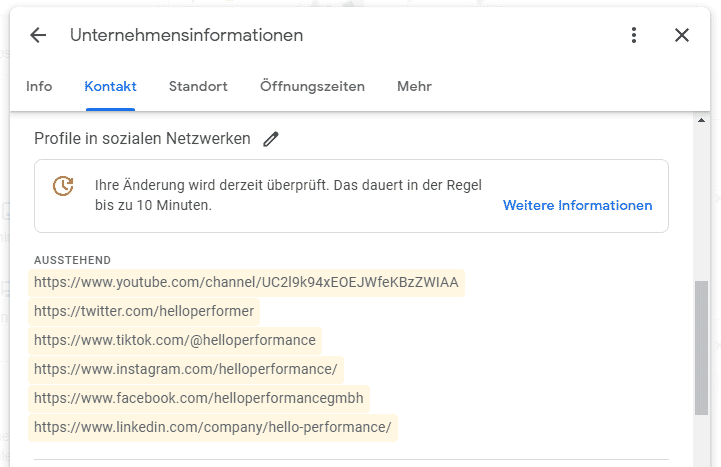Go back using the arrow icon
Viewport: 721px width, 467px height.
38,35
